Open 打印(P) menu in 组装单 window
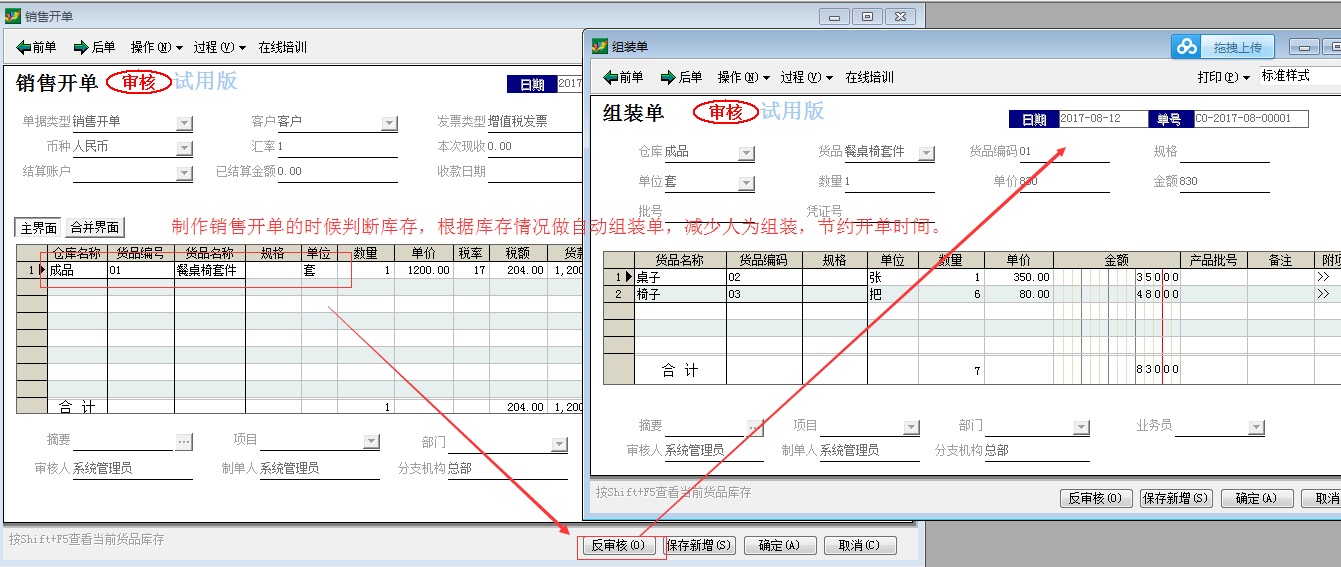The image size is (1341, 567). 1224,77
